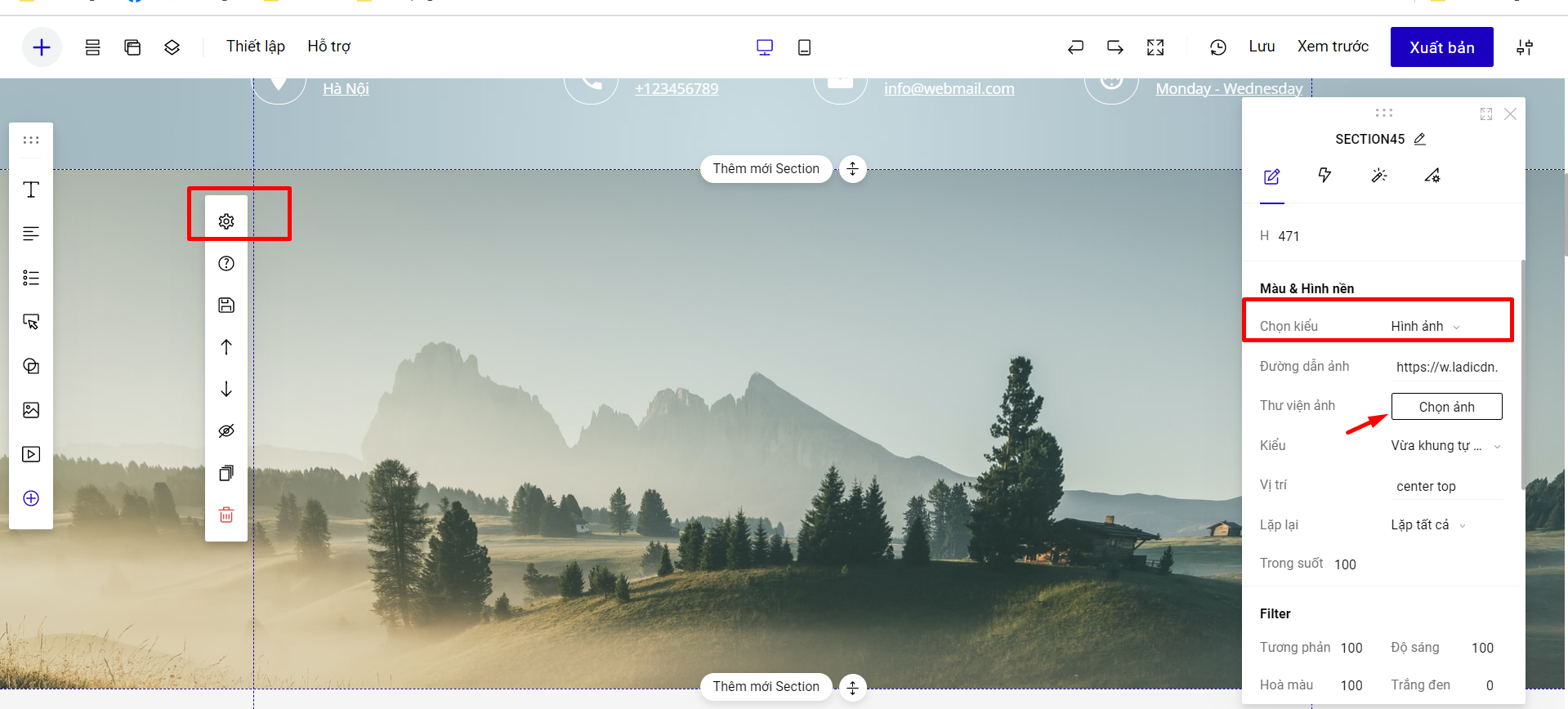This screenshot has height=709, width=1568.
Task: Delete section with the red trash icon
Action: (226, 515)
